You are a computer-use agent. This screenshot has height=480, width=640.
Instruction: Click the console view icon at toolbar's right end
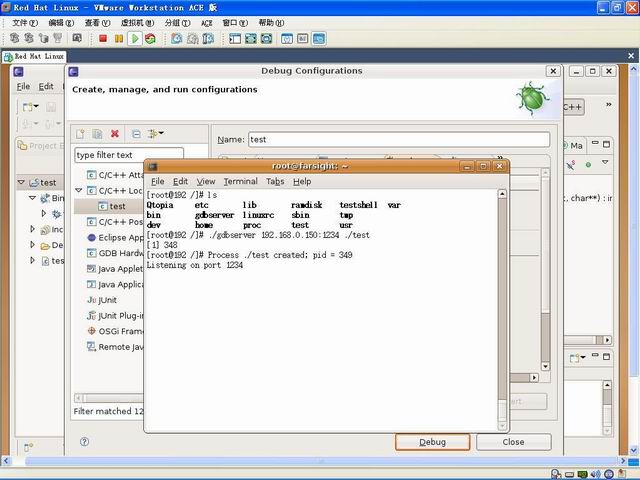tap(318, 39)
